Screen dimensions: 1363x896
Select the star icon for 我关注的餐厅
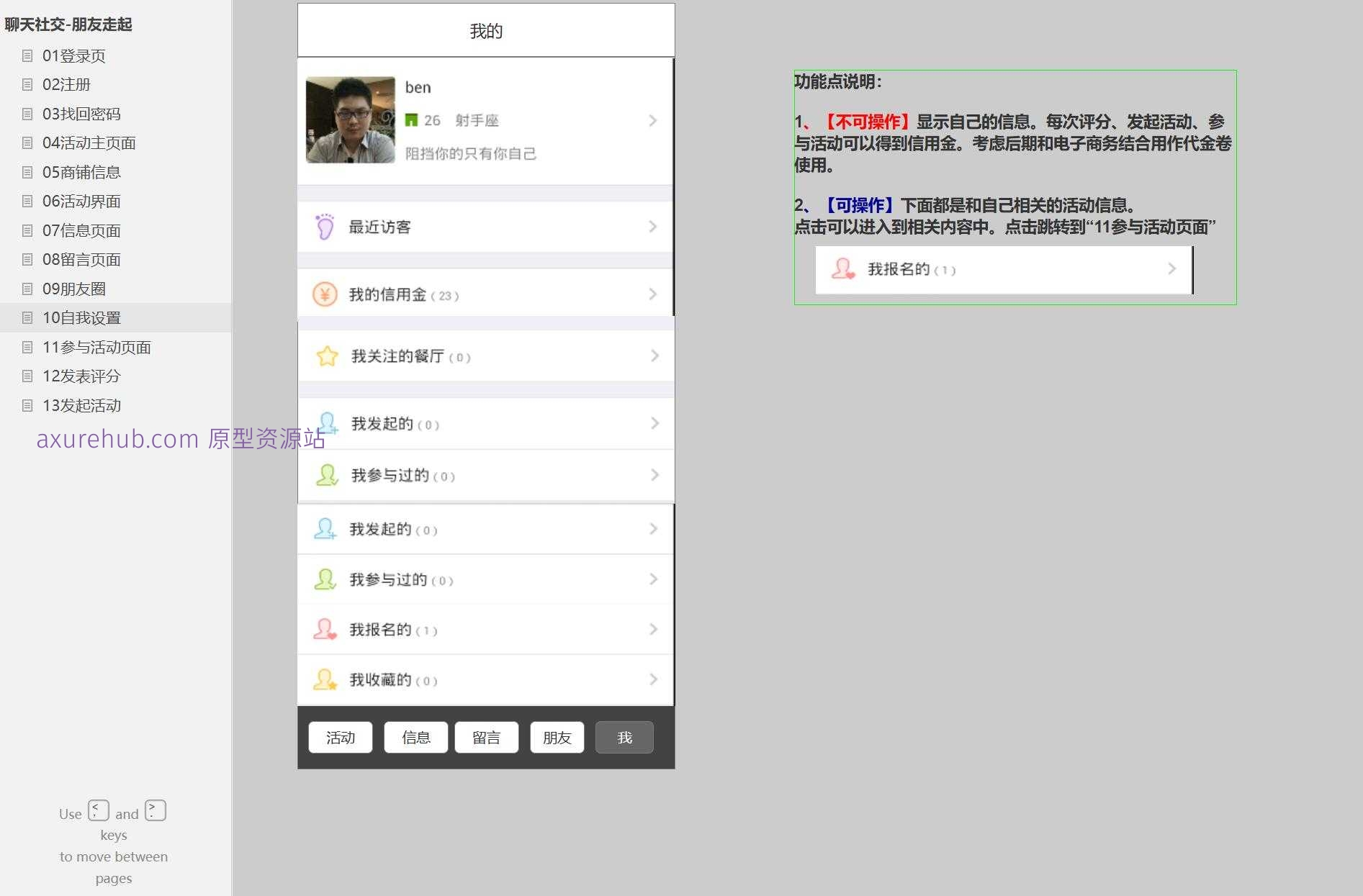pos(326,356)
